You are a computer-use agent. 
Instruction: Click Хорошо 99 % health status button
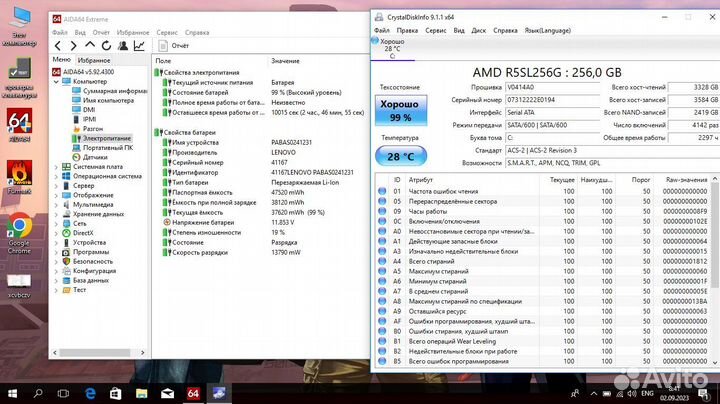[401, 110]
